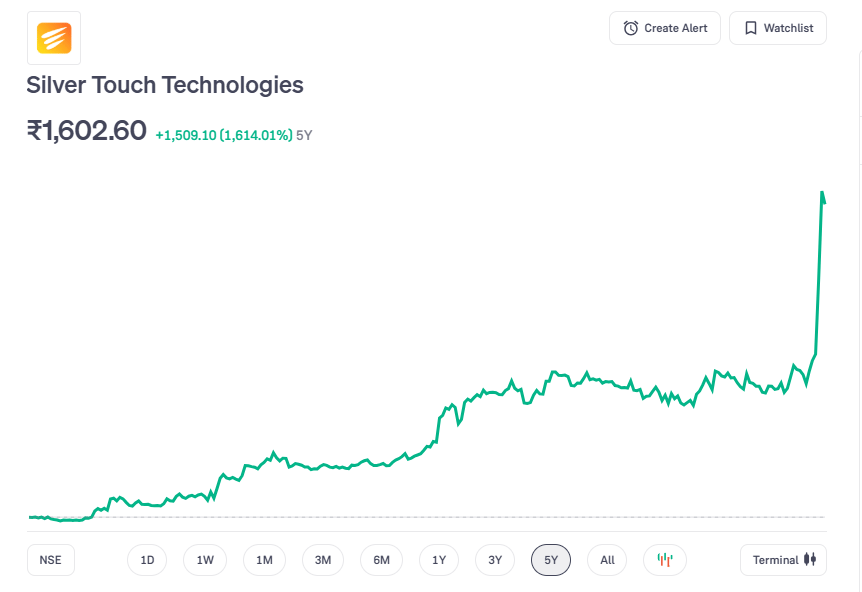Add stock to Watchlist
Screen dimensions: 862x592
click(778, 28)
